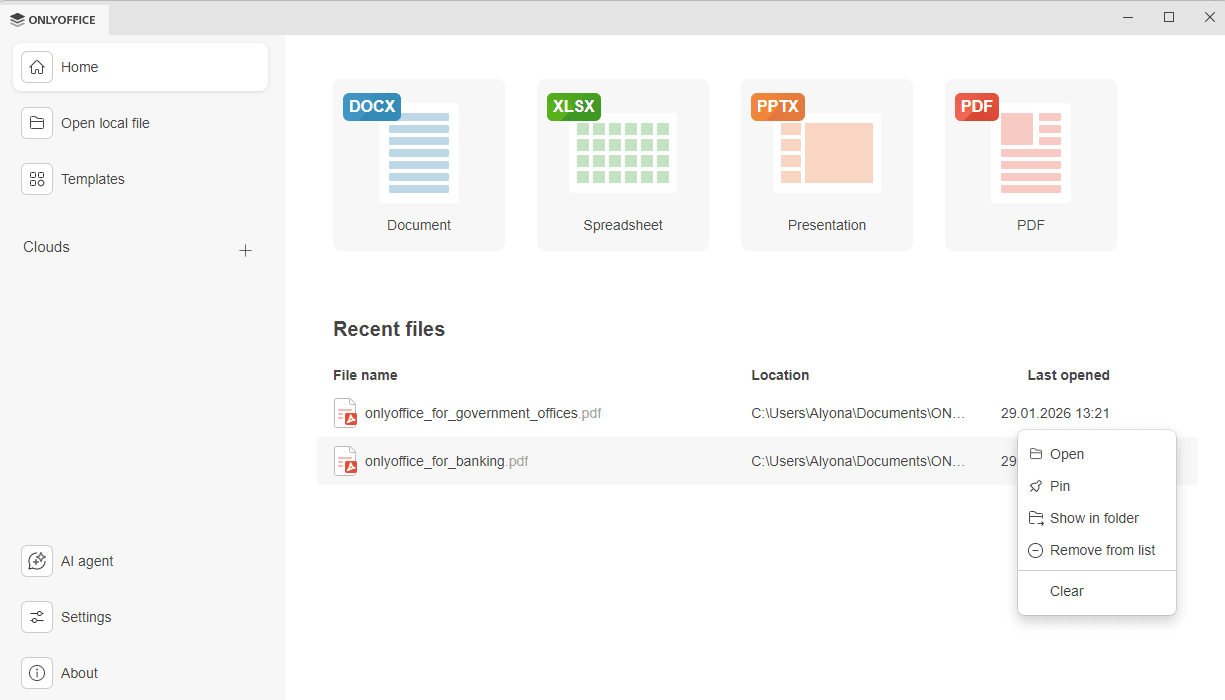Create a new DOCX Document
Screen dimensions: 1225x700
coord(419,165)
